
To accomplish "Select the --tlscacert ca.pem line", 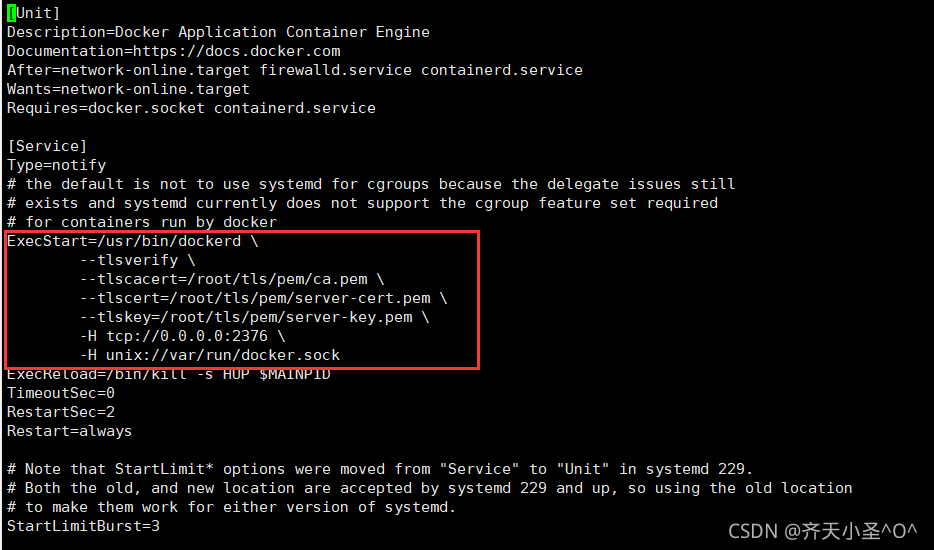I will click(232, 279).
